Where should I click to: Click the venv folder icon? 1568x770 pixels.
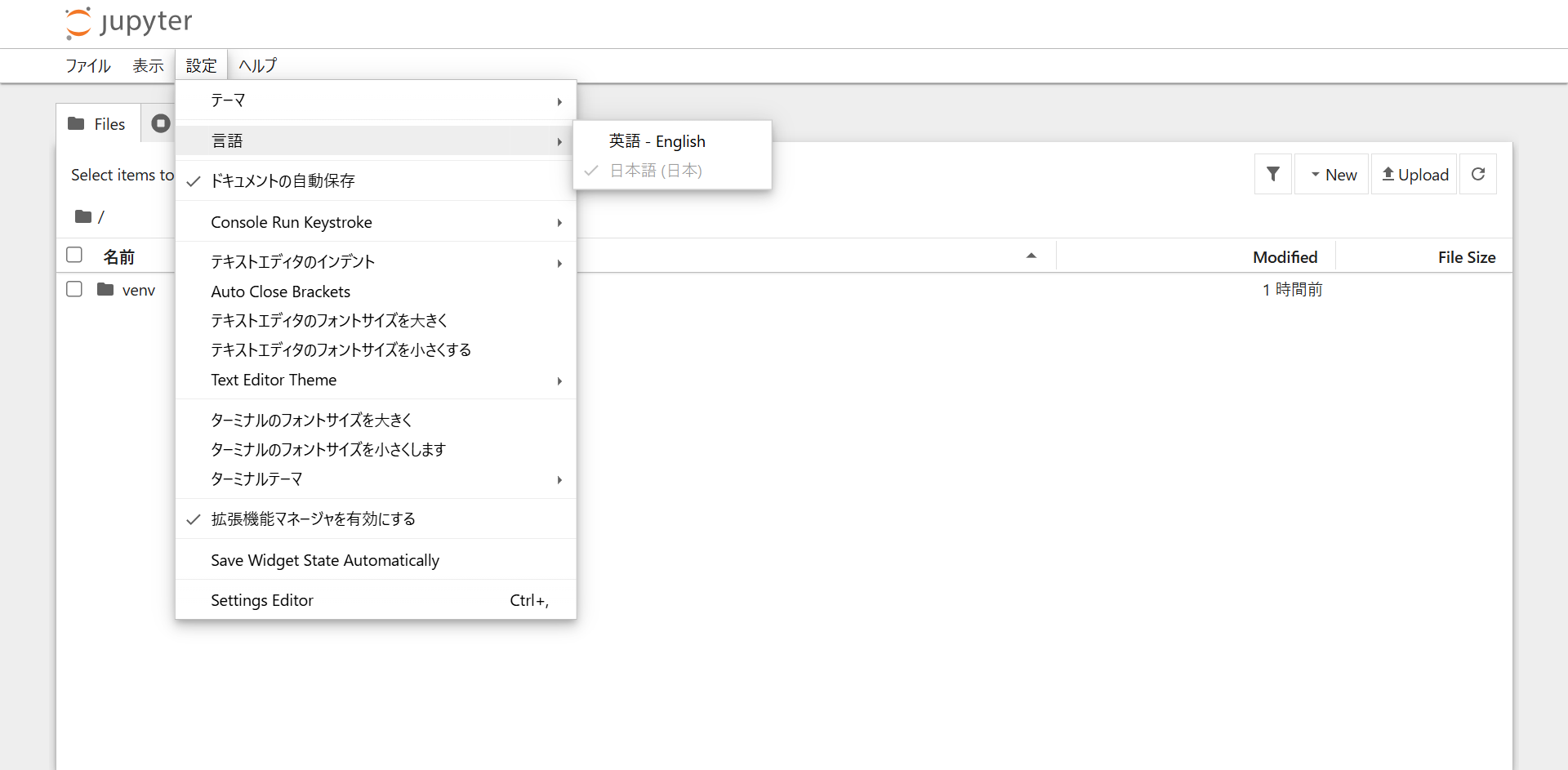pyautogui.click(x=105, y=289)
